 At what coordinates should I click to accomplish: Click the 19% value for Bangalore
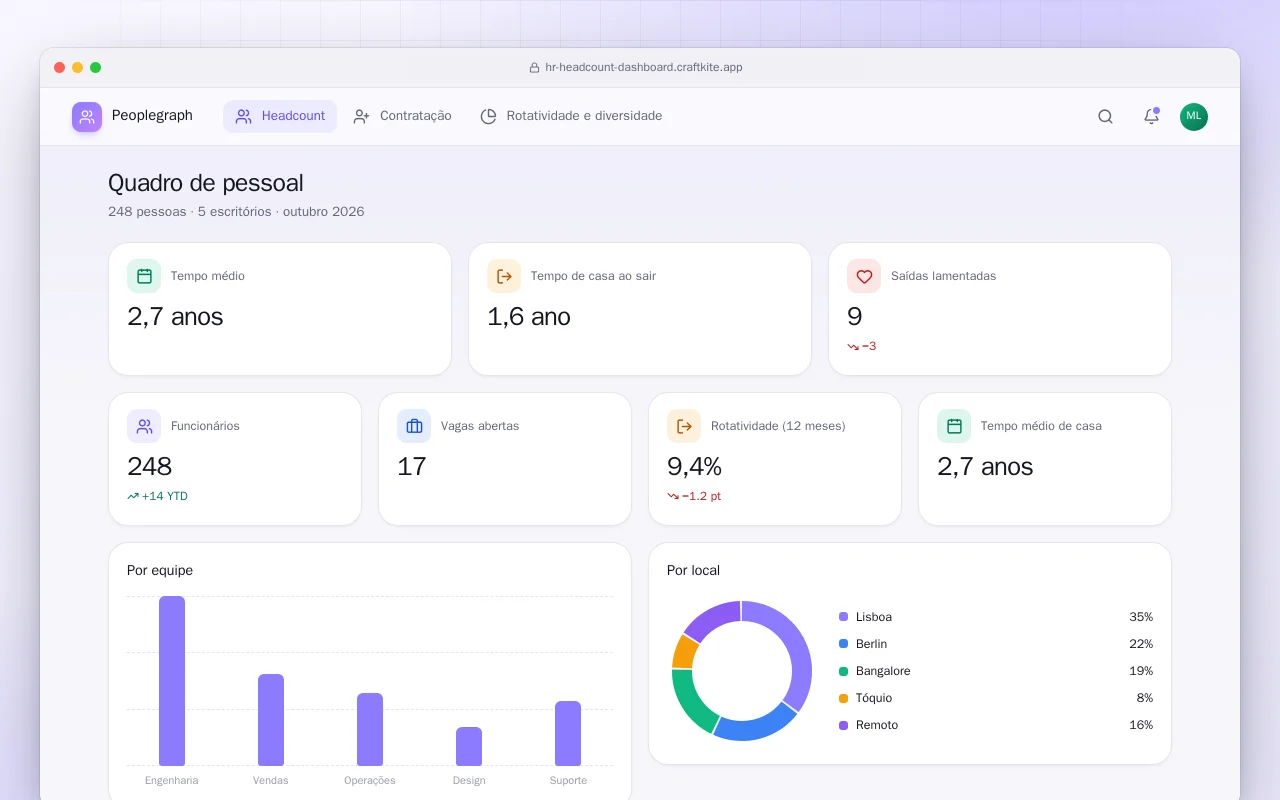[1141, 671]
